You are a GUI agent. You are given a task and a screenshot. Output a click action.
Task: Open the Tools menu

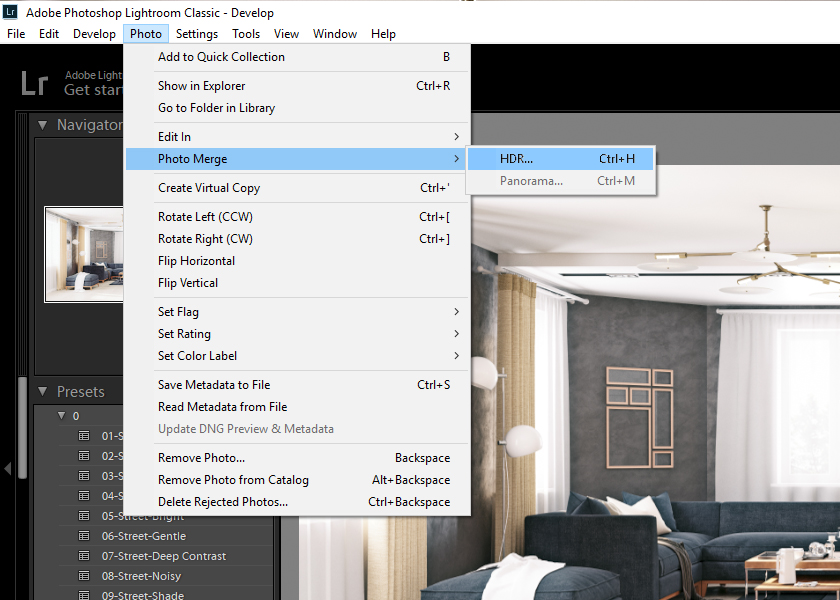[246, 34]
